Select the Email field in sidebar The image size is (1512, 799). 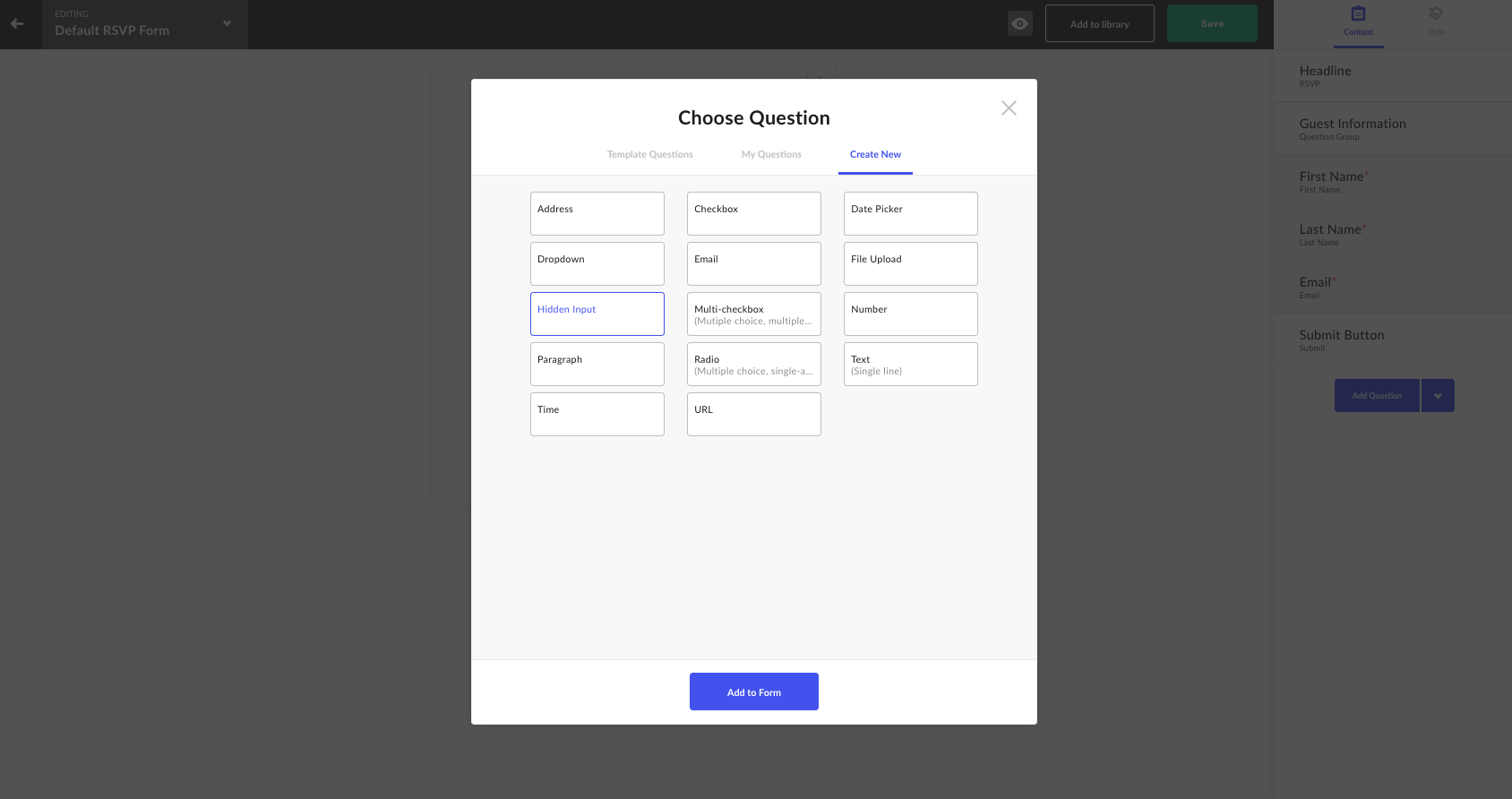coord(1393,288)
